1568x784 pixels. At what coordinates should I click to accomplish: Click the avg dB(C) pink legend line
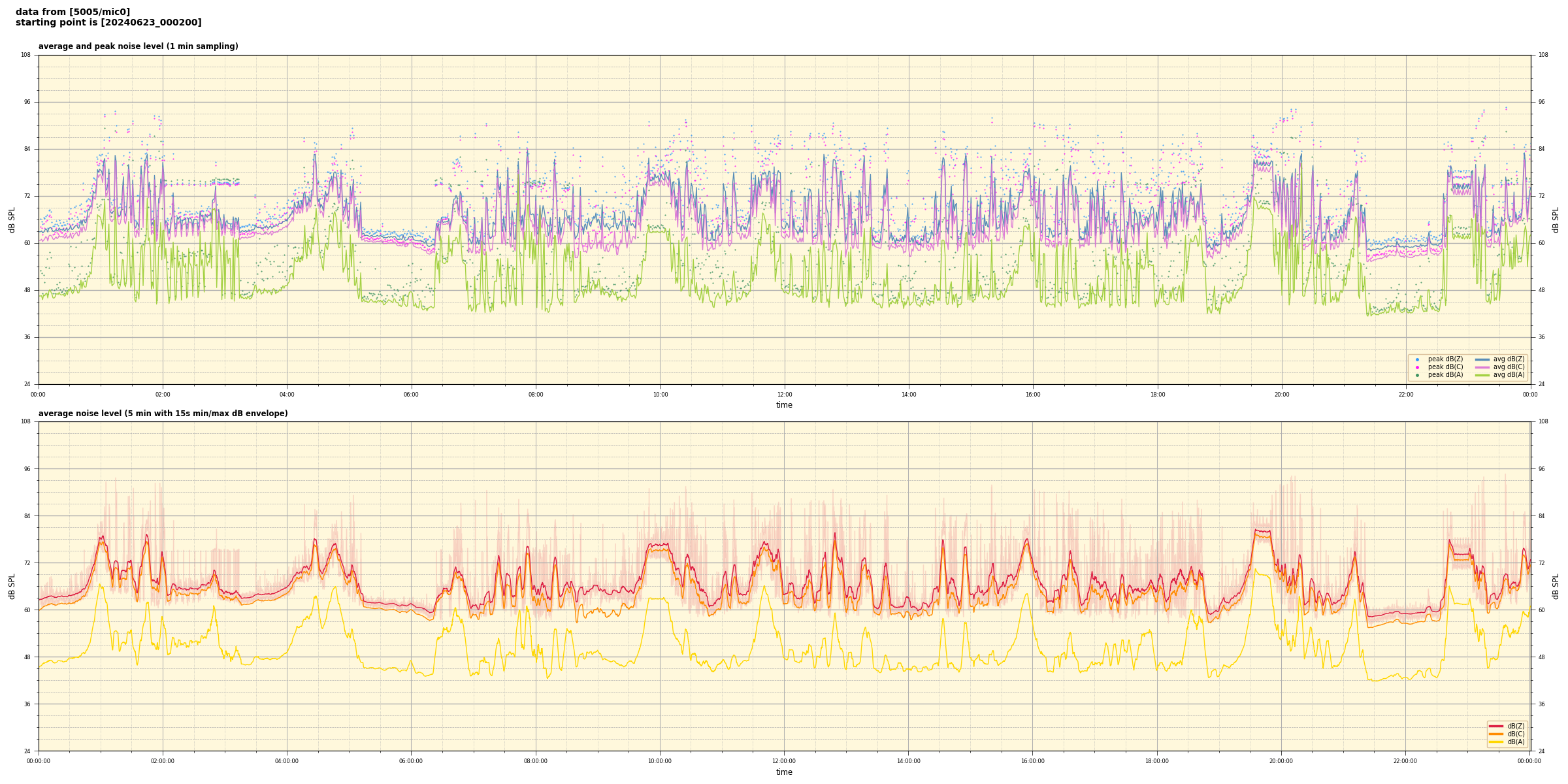pyautogui.click(x=1482, y=367)
